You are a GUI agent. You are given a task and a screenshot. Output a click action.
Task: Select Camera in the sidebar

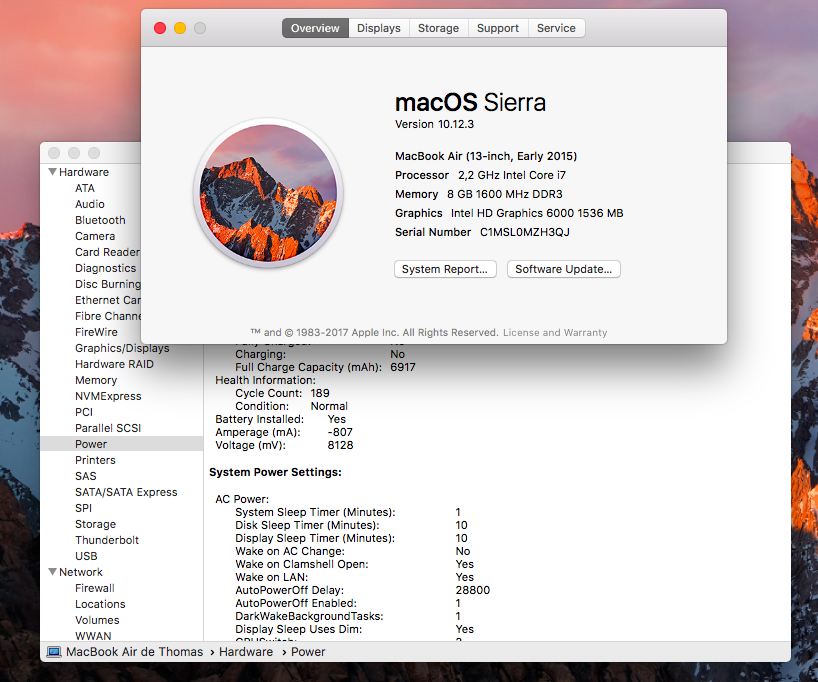(x=95, y=236)
